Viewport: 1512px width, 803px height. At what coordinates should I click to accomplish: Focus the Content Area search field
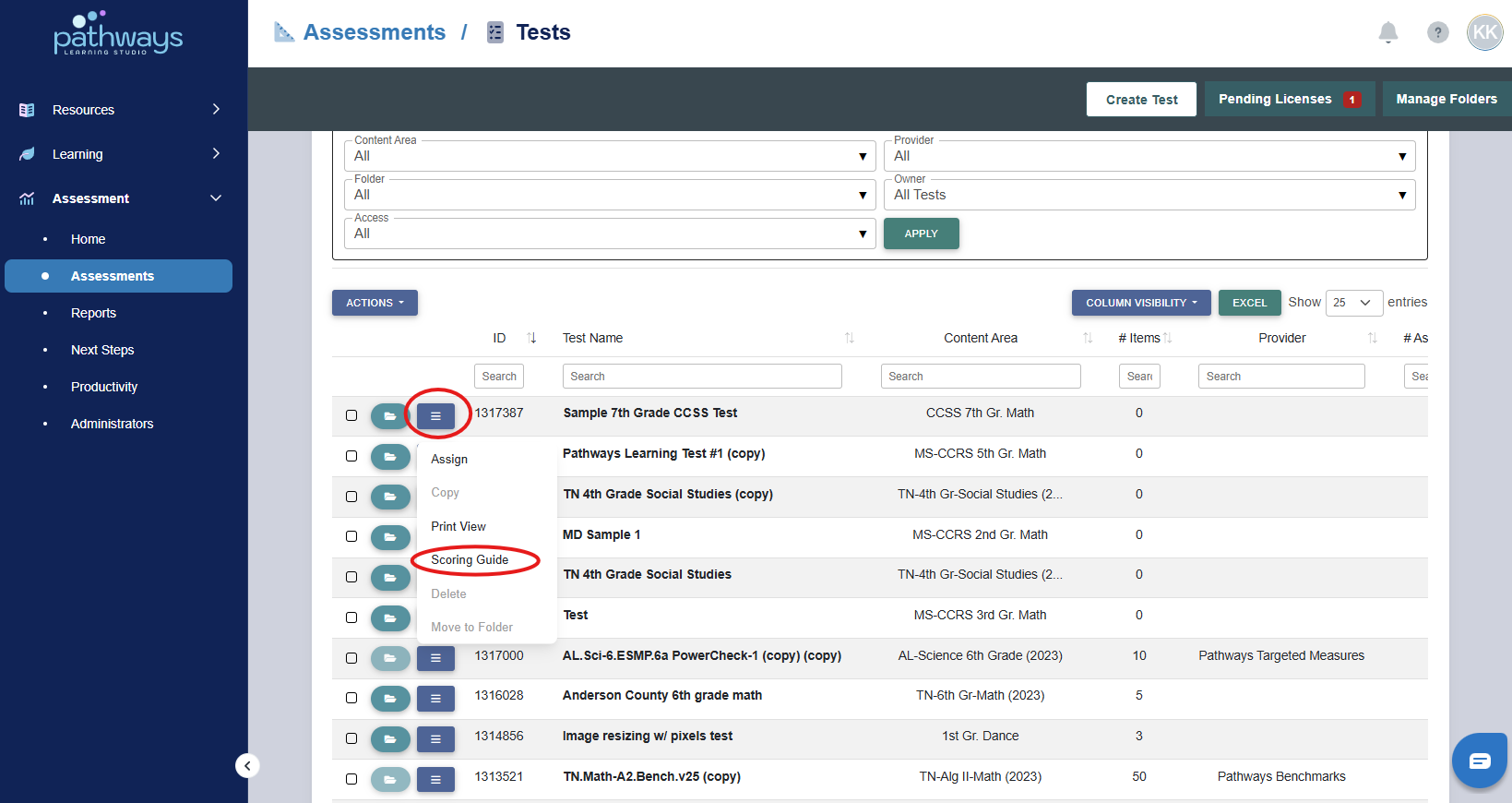tap(981, 376)
